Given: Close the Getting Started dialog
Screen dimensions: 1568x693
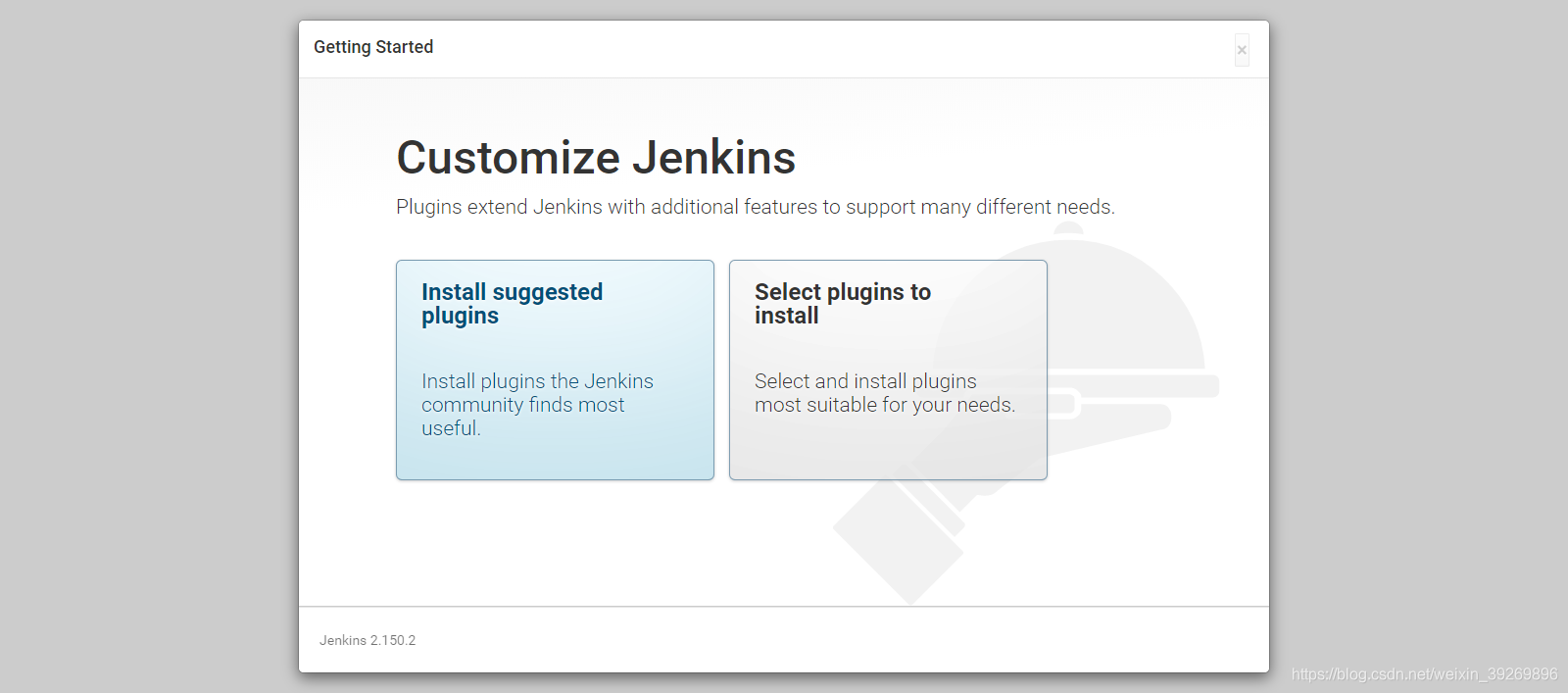Looking at the screenshot, I should click(x=1242, y=50).
